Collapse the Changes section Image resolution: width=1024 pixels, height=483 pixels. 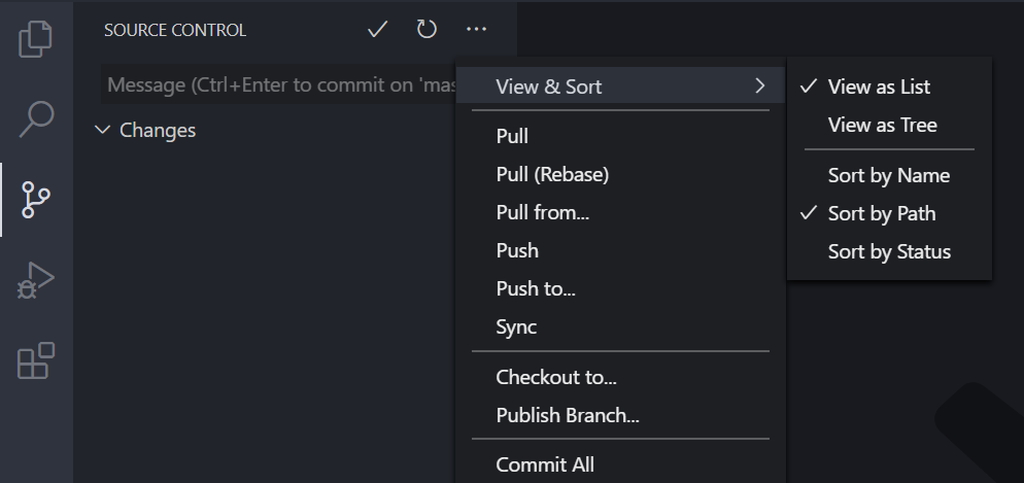coord(102,130)
